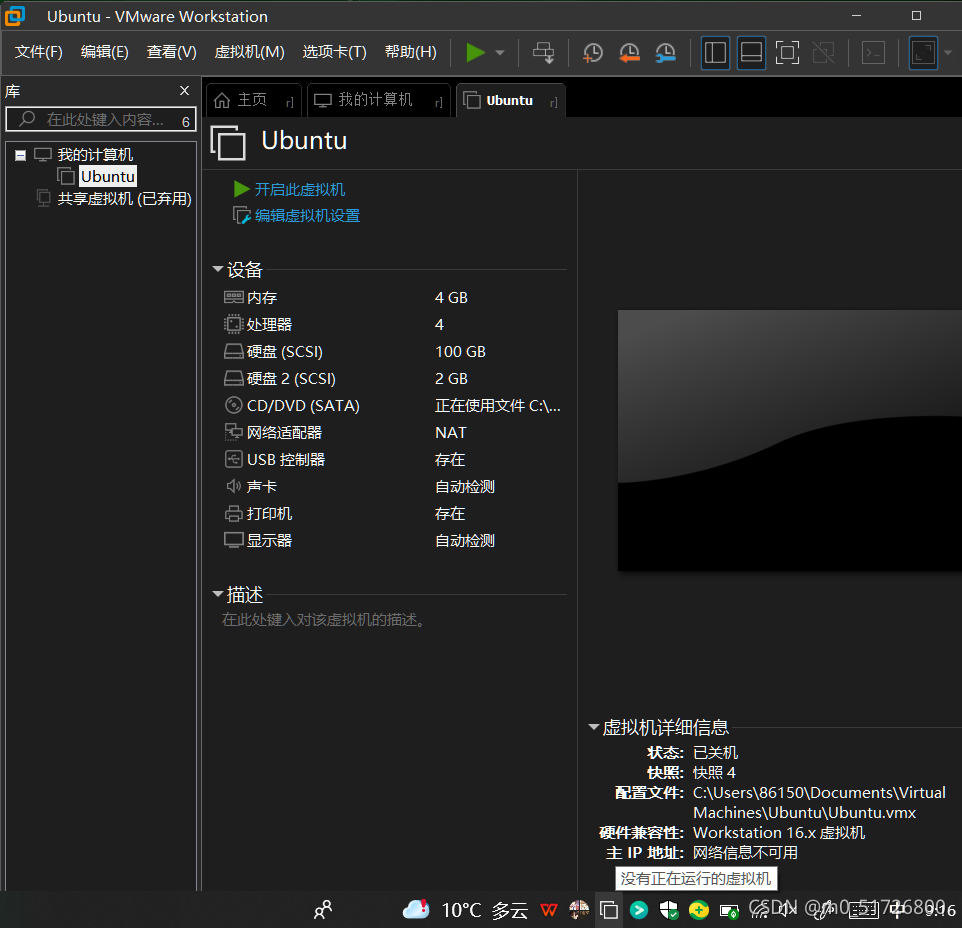The width and height of the screenshot is (962, 928).
Task: Click the weather 10°C 多云 taskbar widget
Action: [x=466, y=910]
